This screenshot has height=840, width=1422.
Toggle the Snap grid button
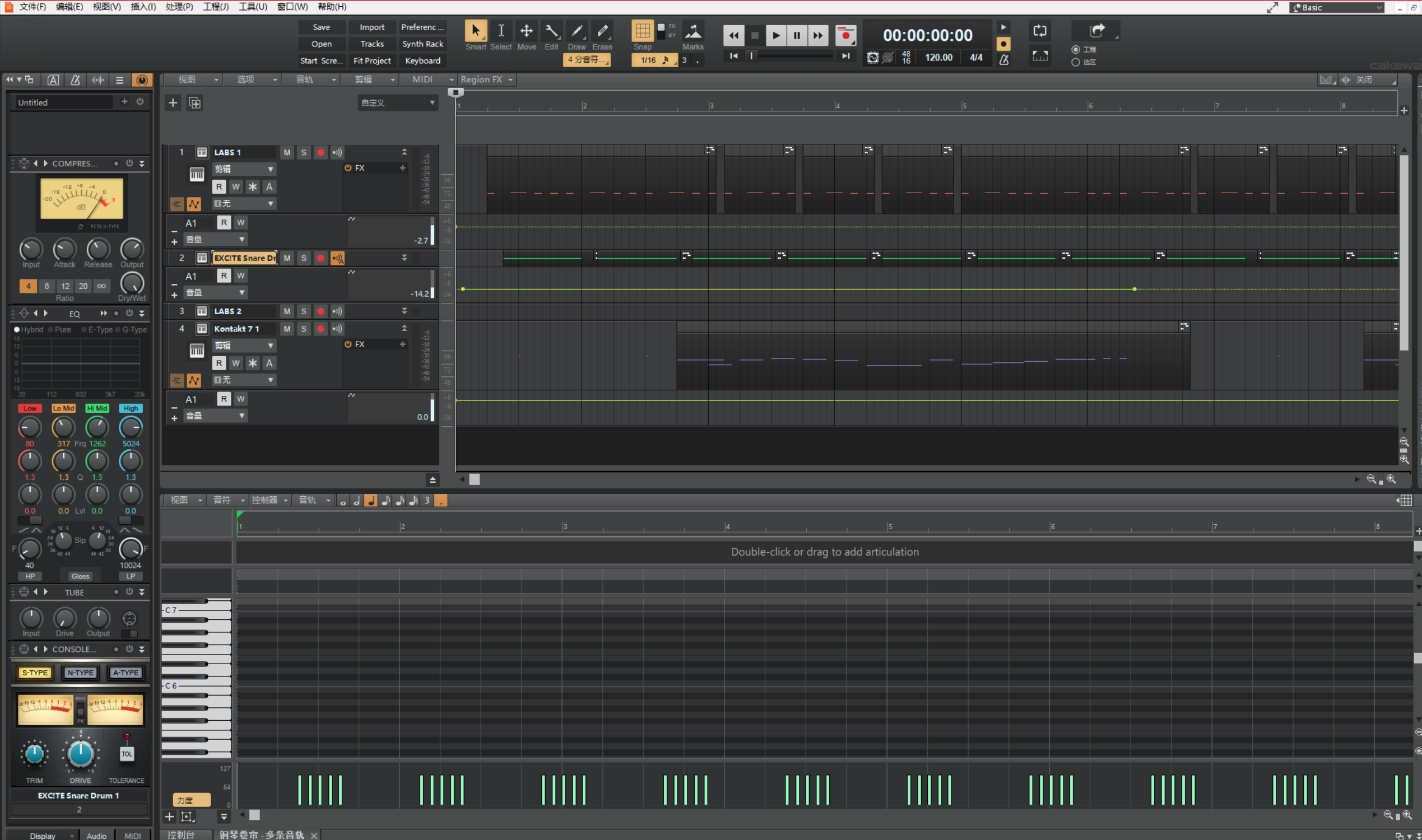click(642, 31)
